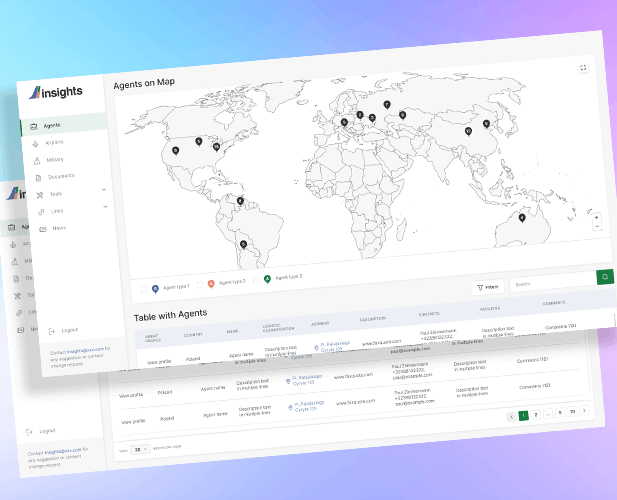This screenshot has width=617, height=500.
Task: Open address pin icon in front table row
Action: 316,348
